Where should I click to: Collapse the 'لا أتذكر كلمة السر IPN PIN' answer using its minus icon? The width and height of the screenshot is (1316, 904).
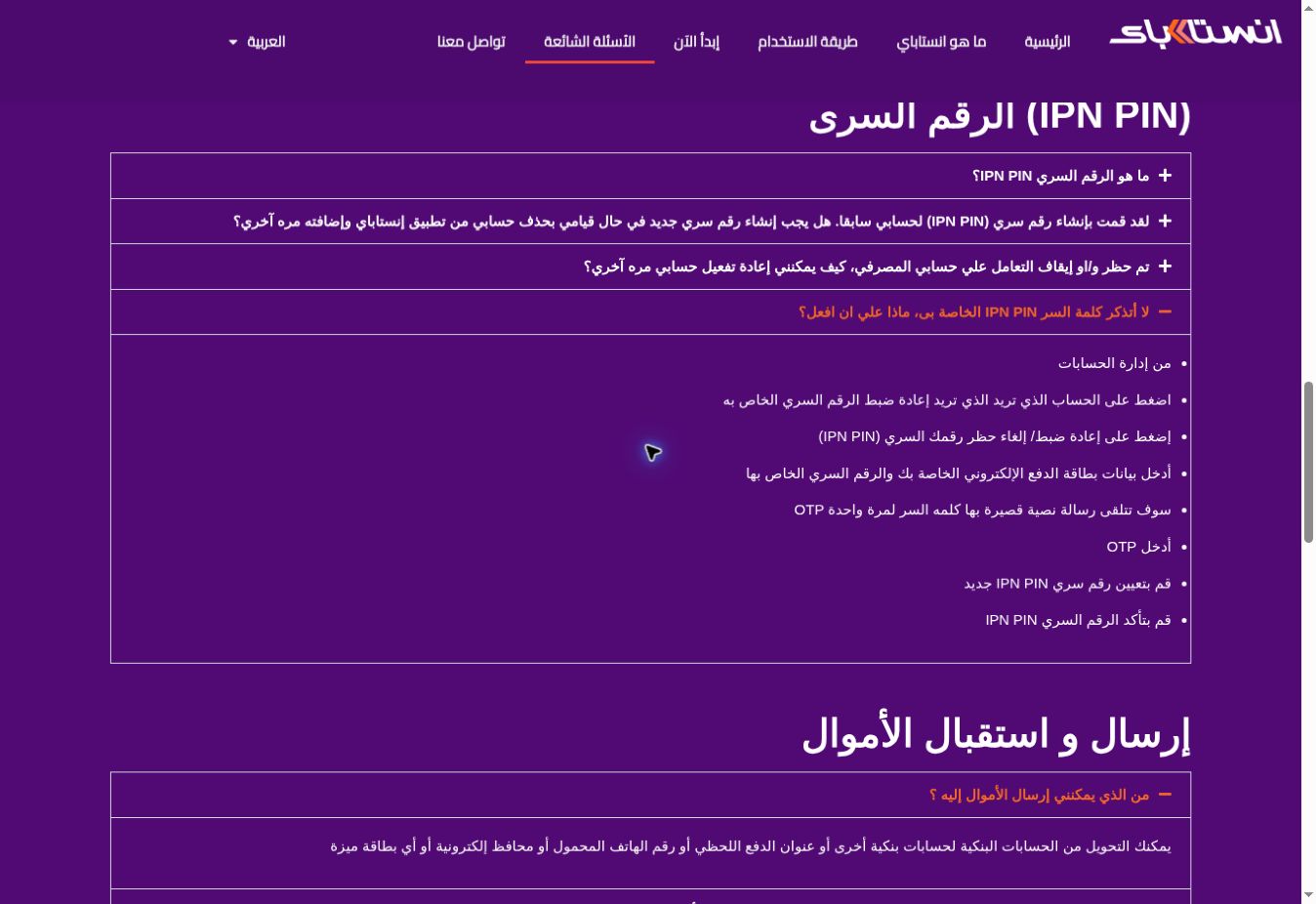[x=1165, y=311]
